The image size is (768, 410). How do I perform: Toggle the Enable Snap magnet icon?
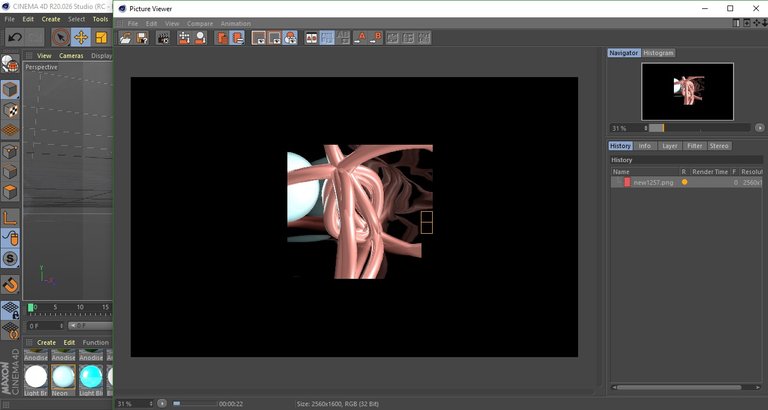tap(10, 285)
